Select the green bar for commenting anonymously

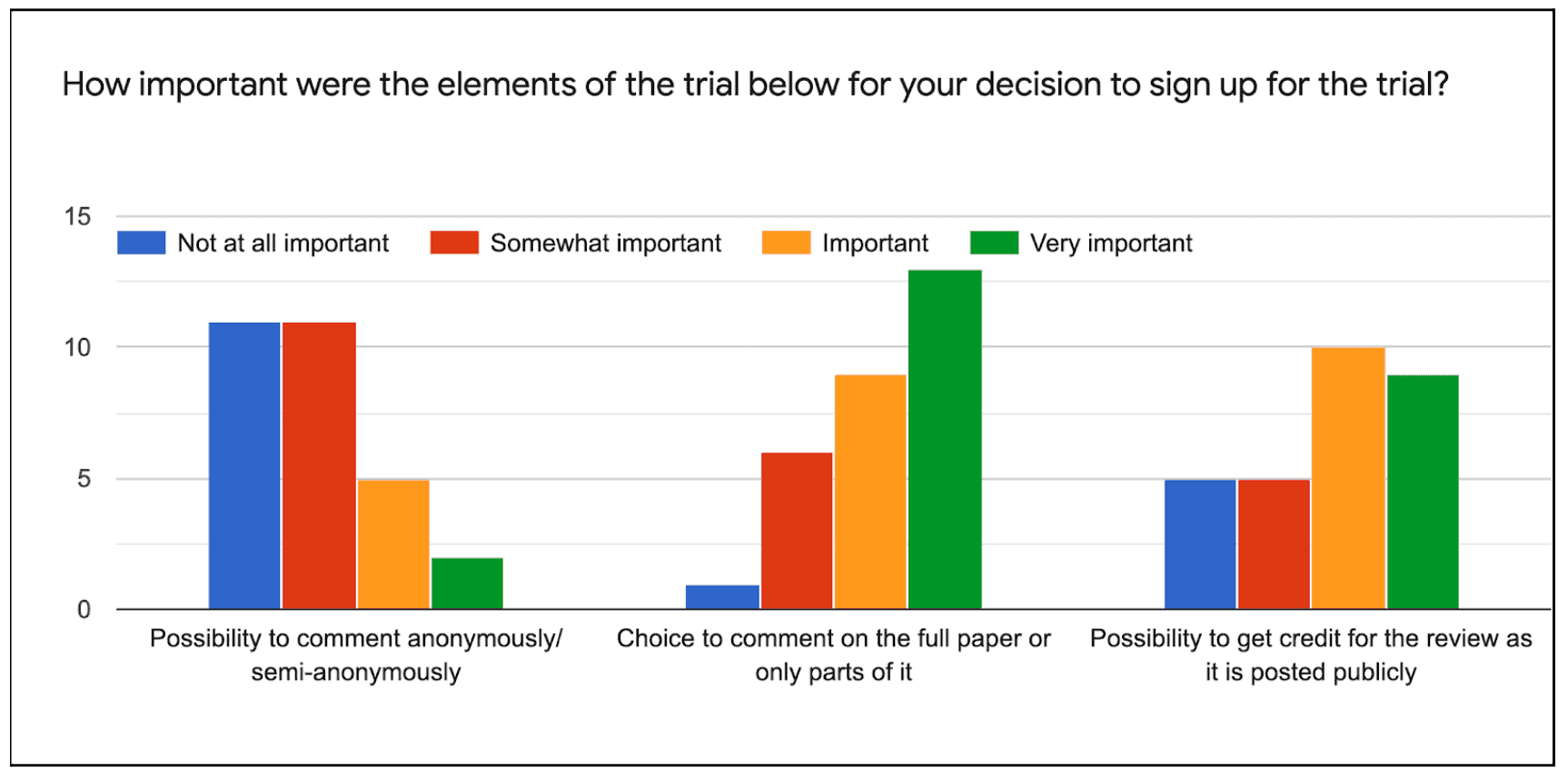(467, 583)
